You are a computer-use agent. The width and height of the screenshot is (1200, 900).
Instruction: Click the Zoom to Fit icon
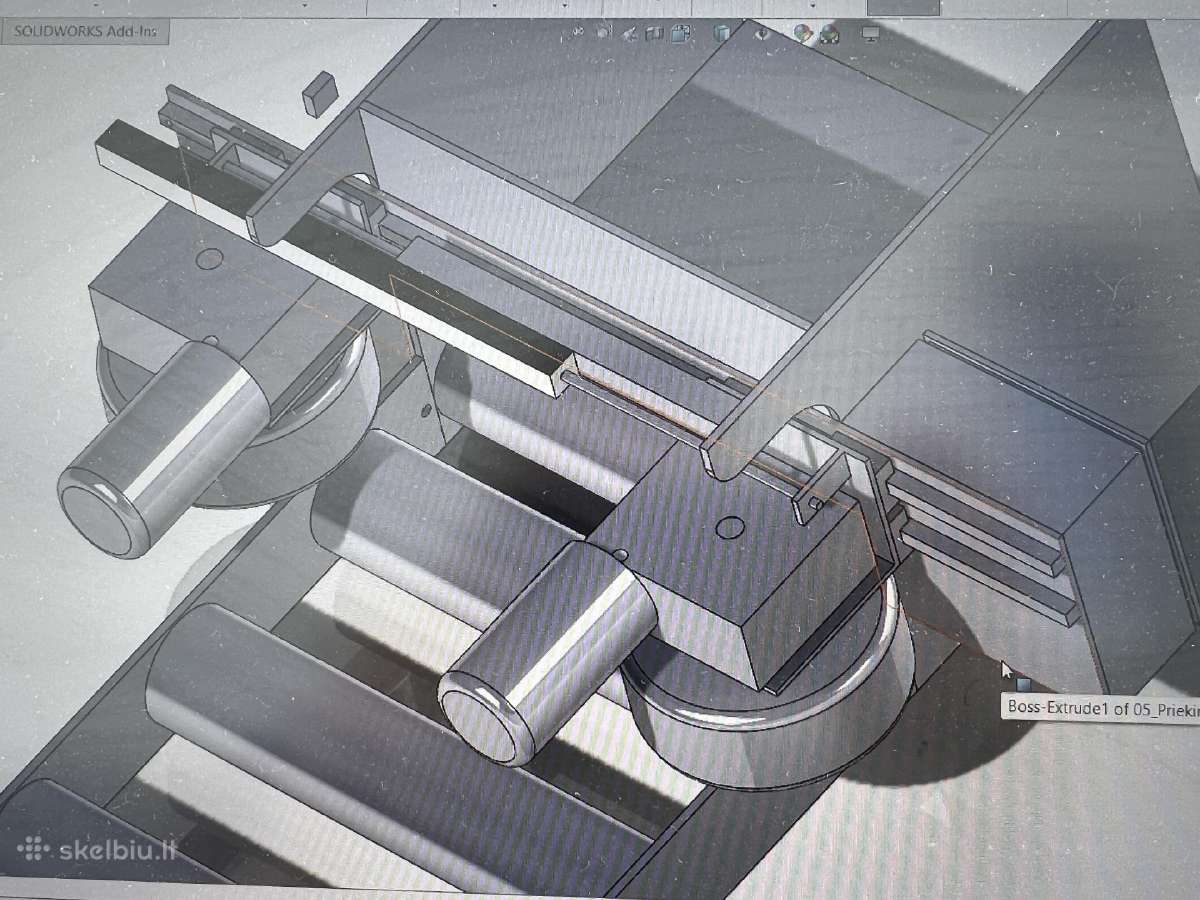(577, 33)
